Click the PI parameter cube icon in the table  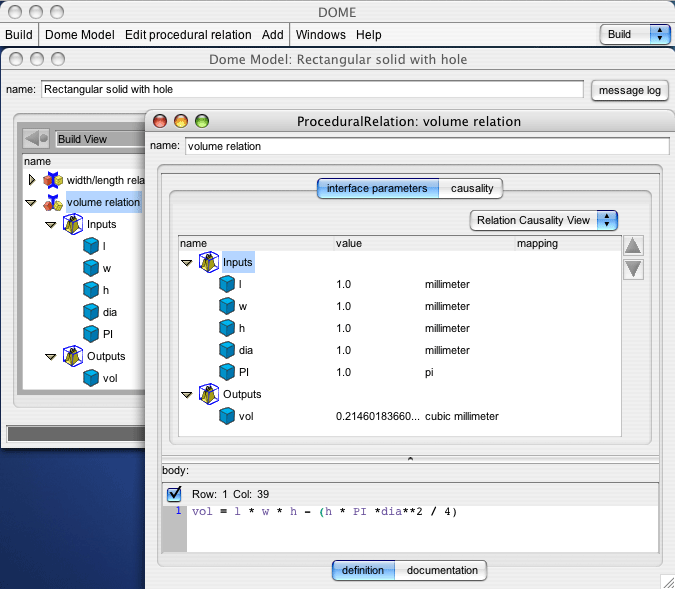[227, 372]
